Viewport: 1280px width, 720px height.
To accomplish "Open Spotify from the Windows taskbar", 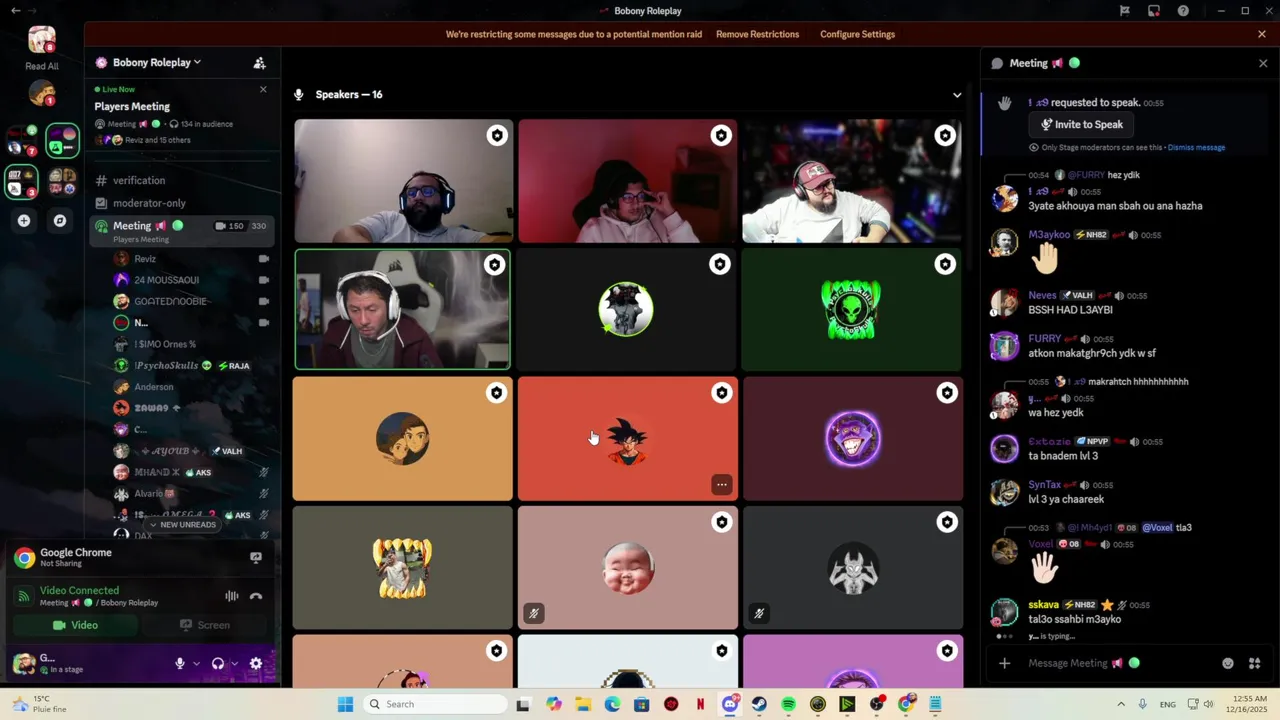I will tap(788, 704).
